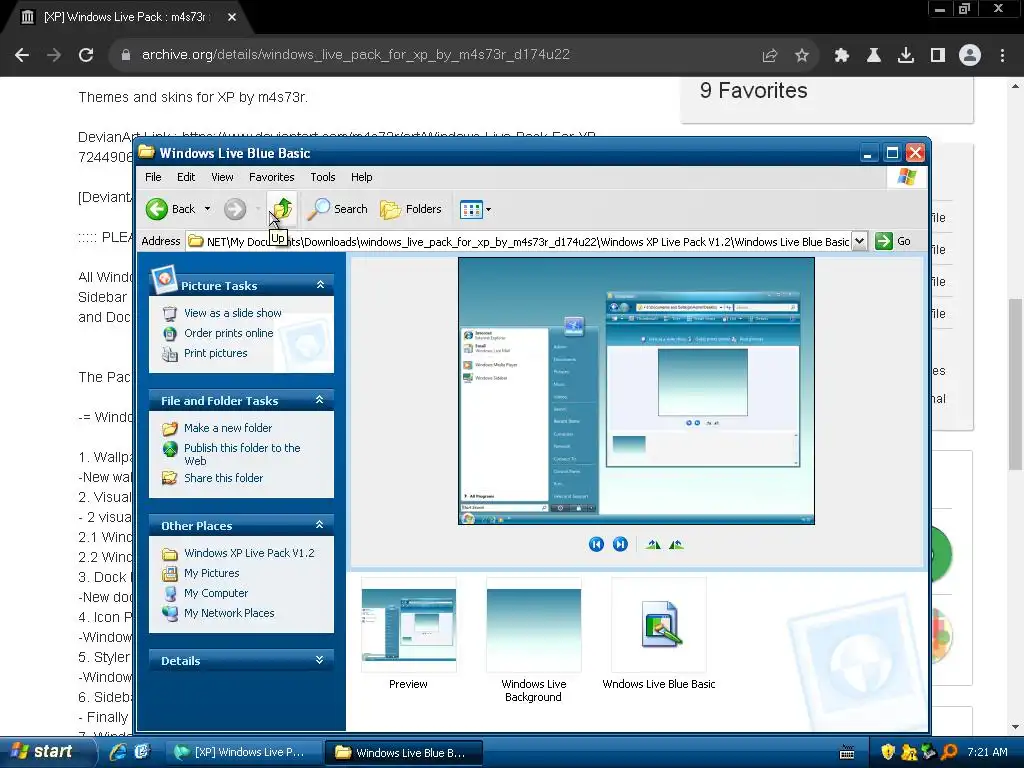Open Chrome downloads icon
This screenshot has height=768, width=1024.
906,56
